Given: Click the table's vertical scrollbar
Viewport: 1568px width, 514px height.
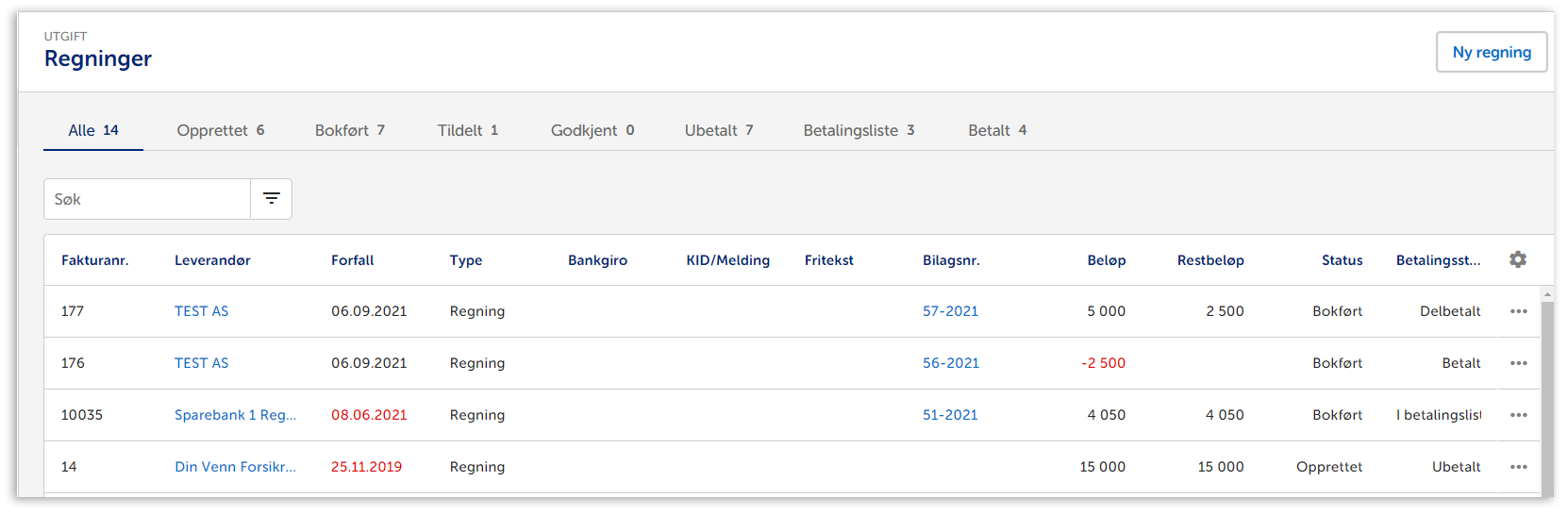Looking at the screenshot, I should (1546, 396).
